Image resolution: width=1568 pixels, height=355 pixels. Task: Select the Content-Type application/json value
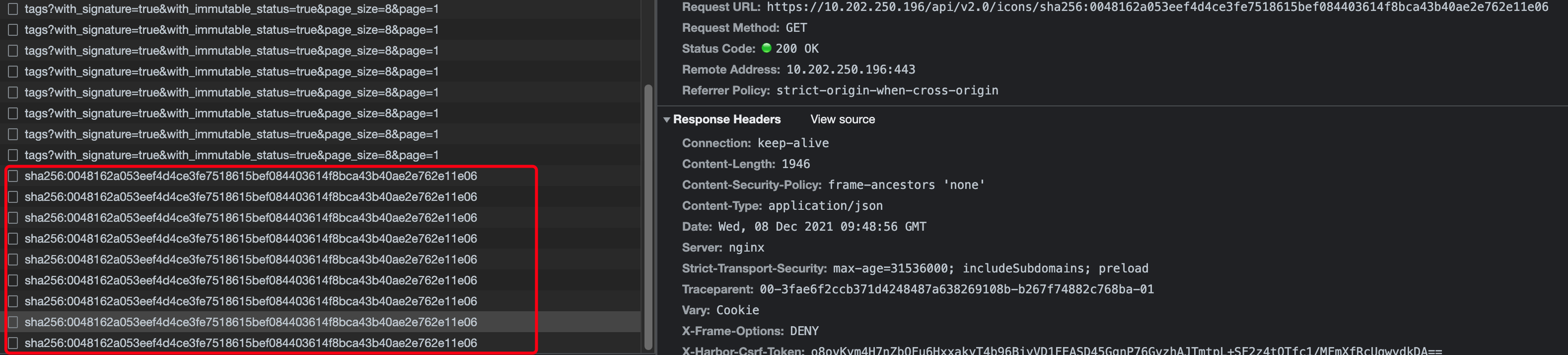(x=827, y=205)
